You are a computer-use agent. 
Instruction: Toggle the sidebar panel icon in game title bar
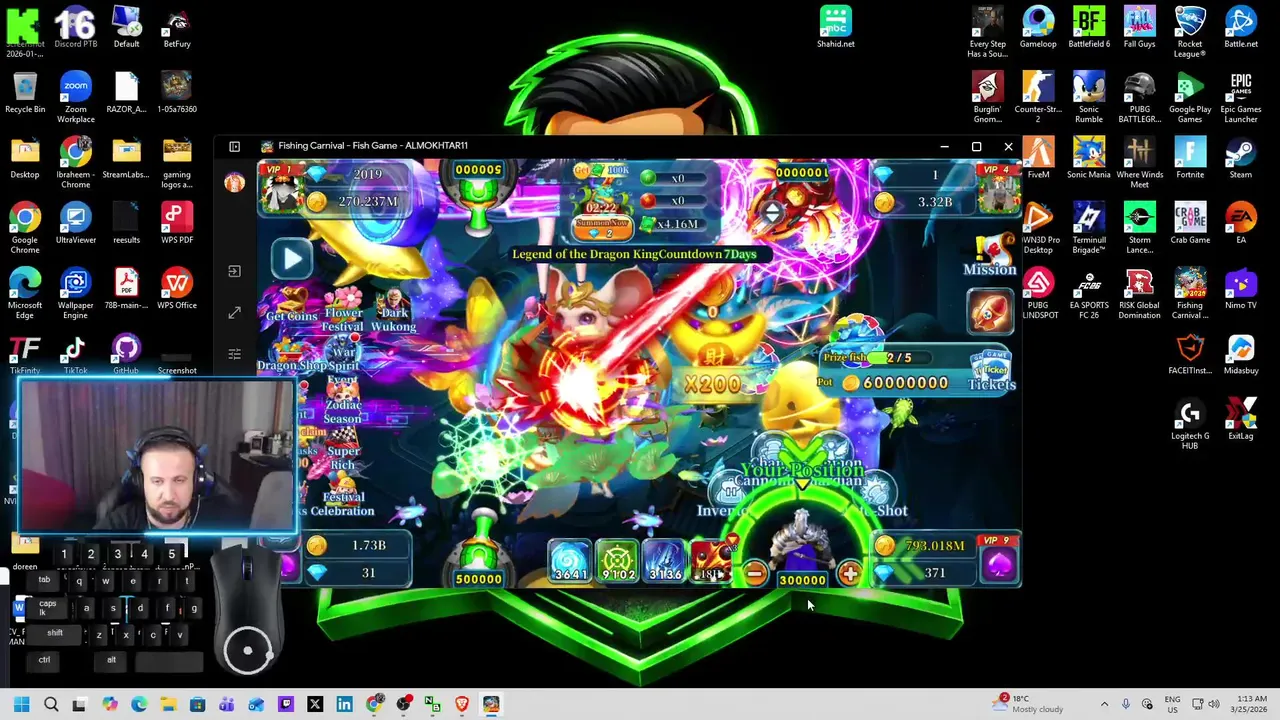[234, 146]
